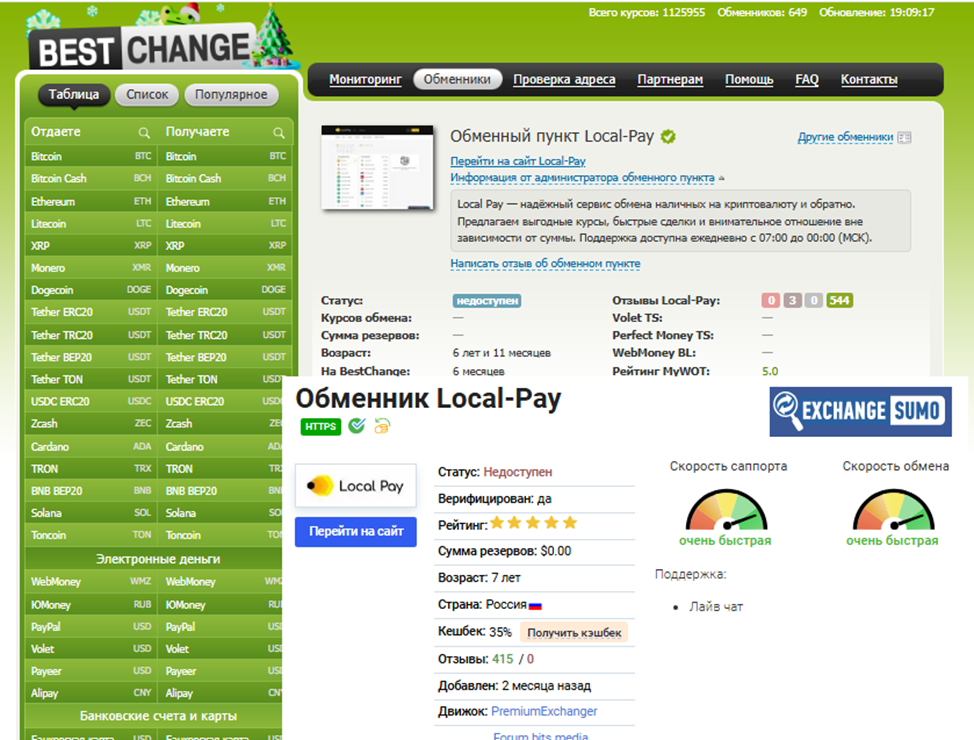Click the green verified badge beside Local-Pay title
Screen dimensions: 974x740
[x=668, y=137]
